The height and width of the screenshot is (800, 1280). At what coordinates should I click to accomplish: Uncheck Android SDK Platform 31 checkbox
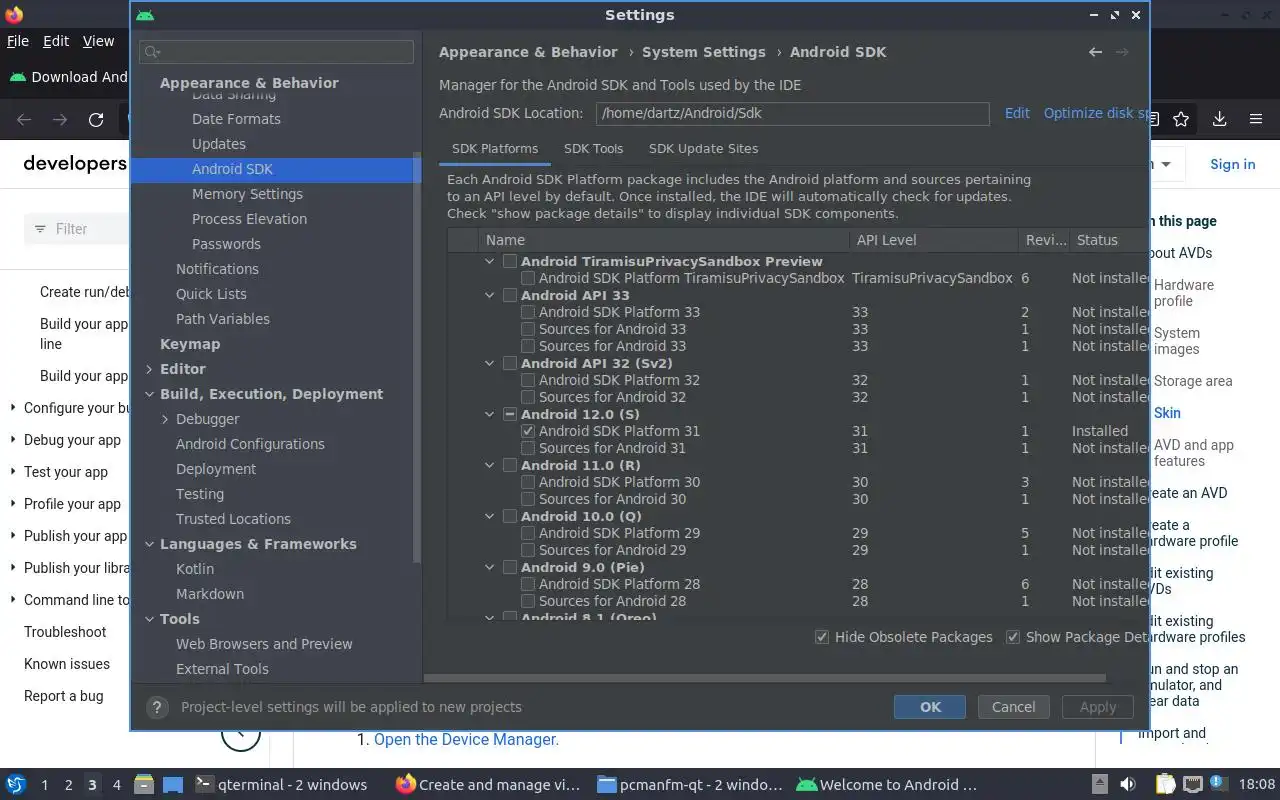click(x=528, y=431)
